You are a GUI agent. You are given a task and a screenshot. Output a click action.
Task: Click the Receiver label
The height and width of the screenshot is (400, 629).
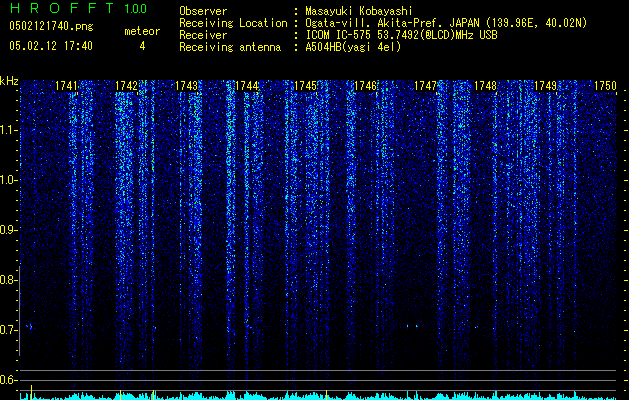(x=203, y=35)
